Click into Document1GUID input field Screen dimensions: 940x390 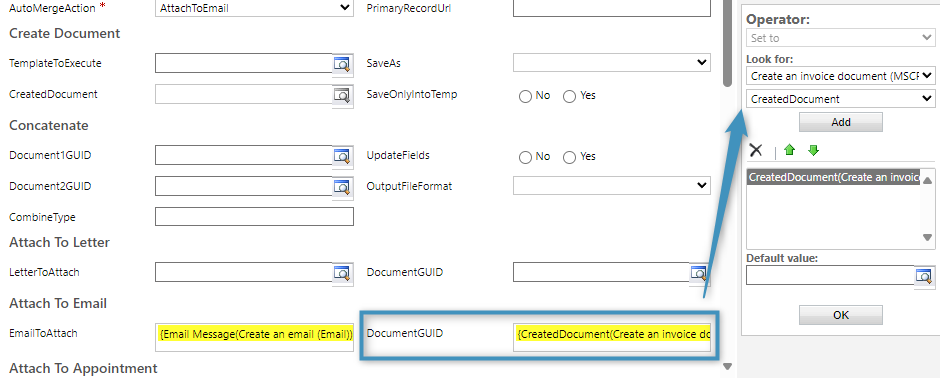click(x=243, y=155)
